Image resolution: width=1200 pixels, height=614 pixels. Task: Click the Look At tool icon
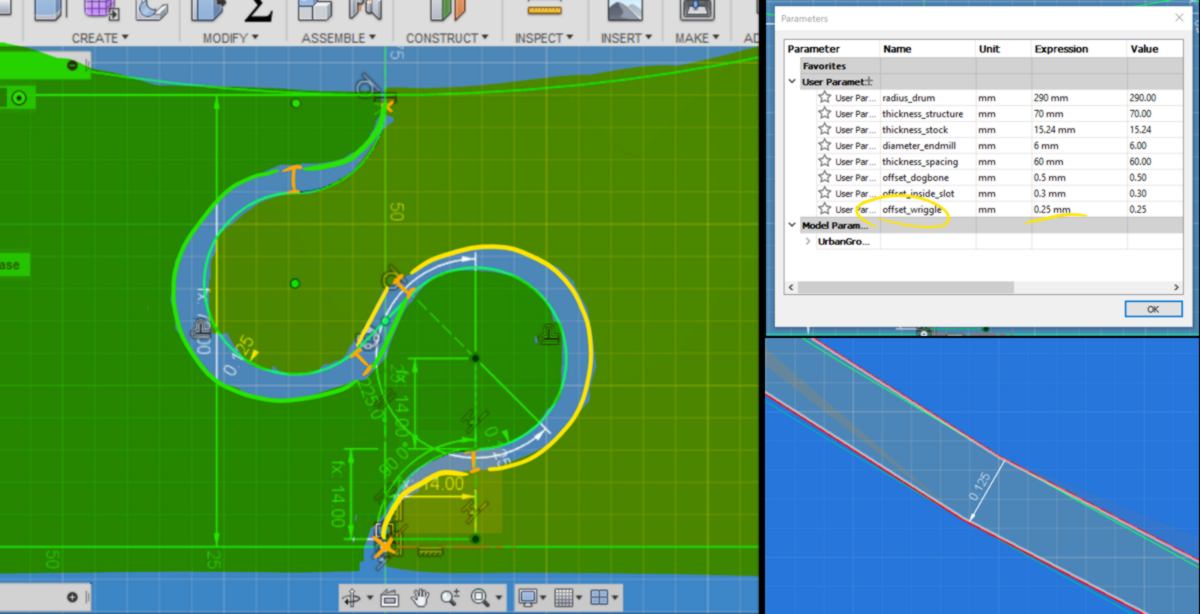(x=390, y=598)
